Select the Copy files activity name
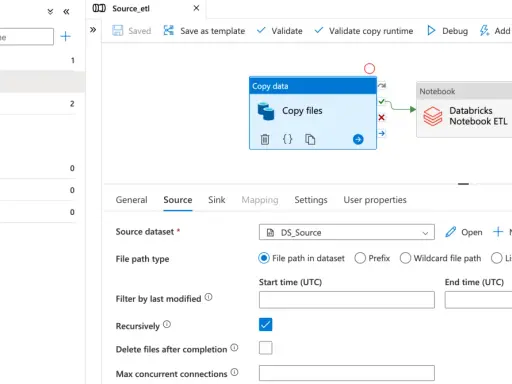 pos(302,111)
